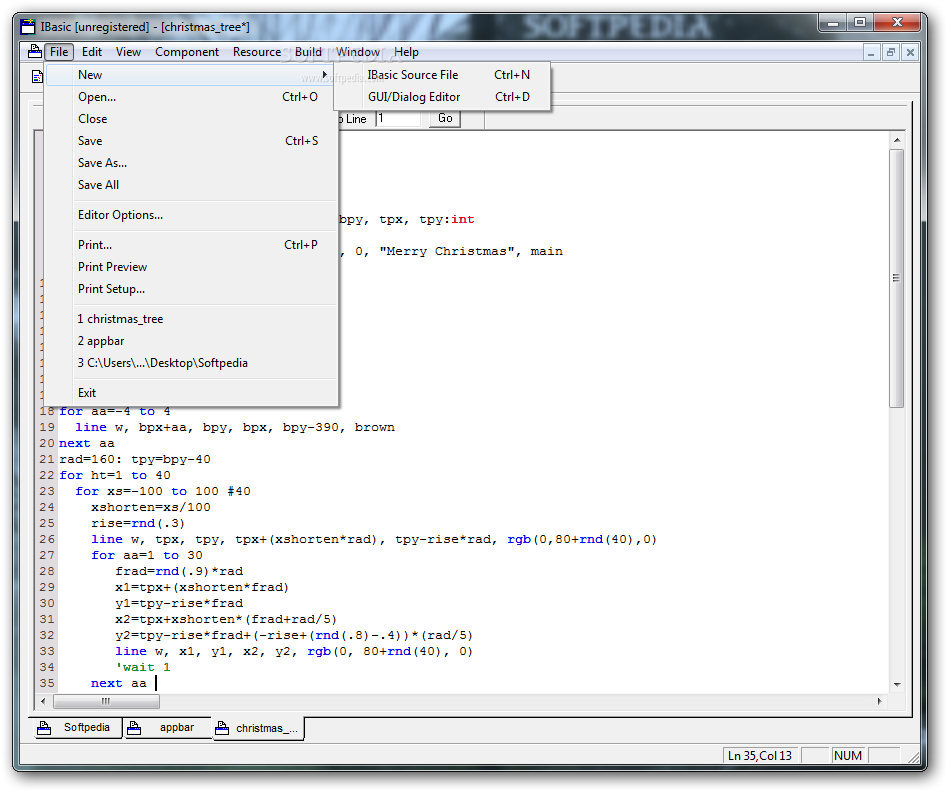
Task: Open the Resource menu
Action: [x=257, y=52]
